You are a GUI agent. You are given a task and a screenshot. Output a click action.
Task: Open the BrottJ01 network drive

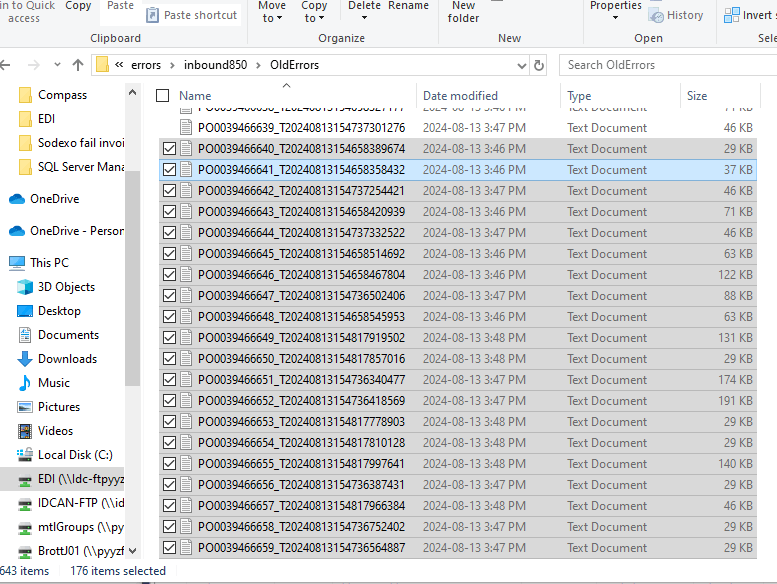70,551
